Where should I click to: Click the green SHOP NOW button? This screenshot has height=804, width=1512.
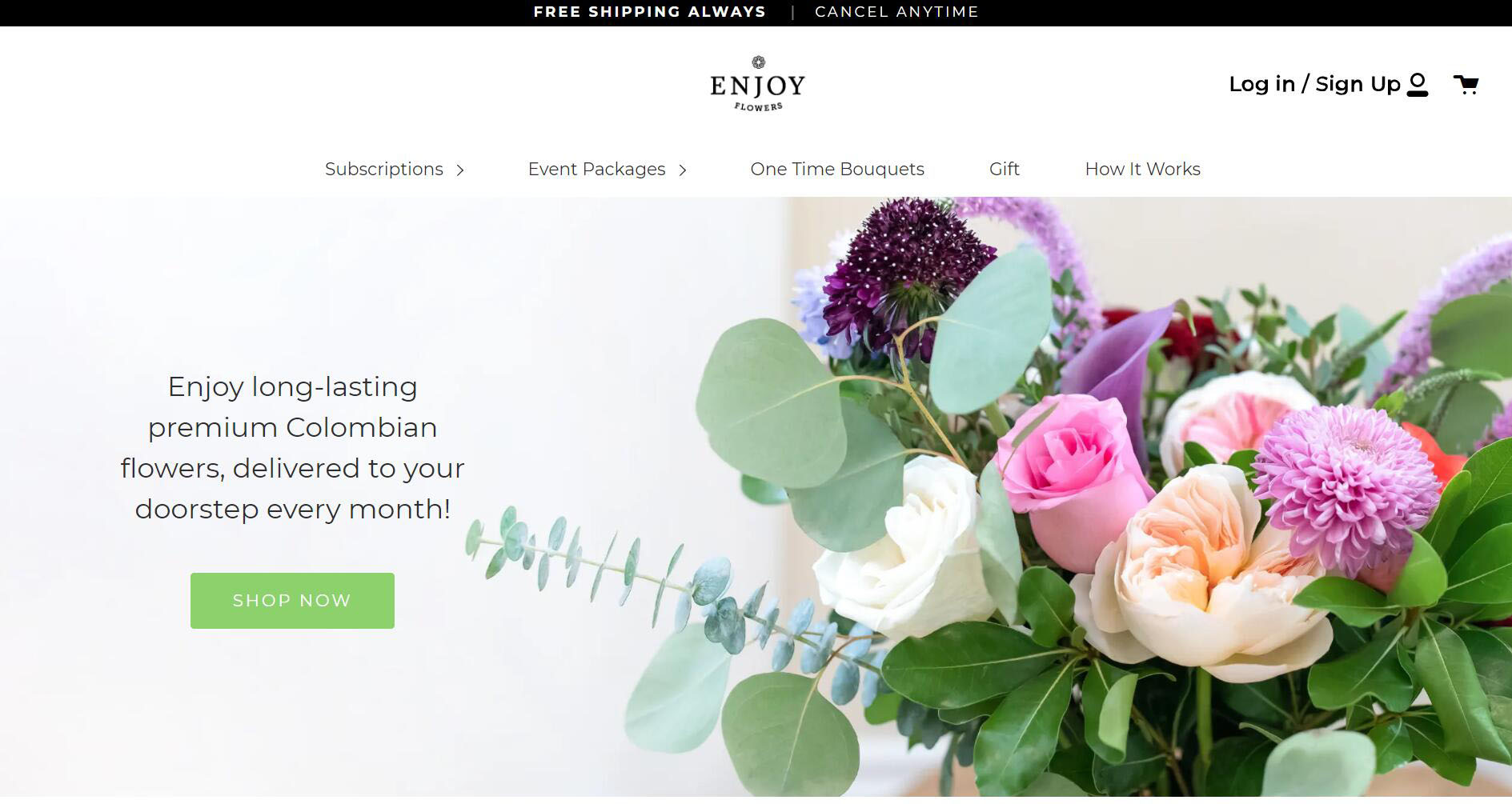pos(292,601)
